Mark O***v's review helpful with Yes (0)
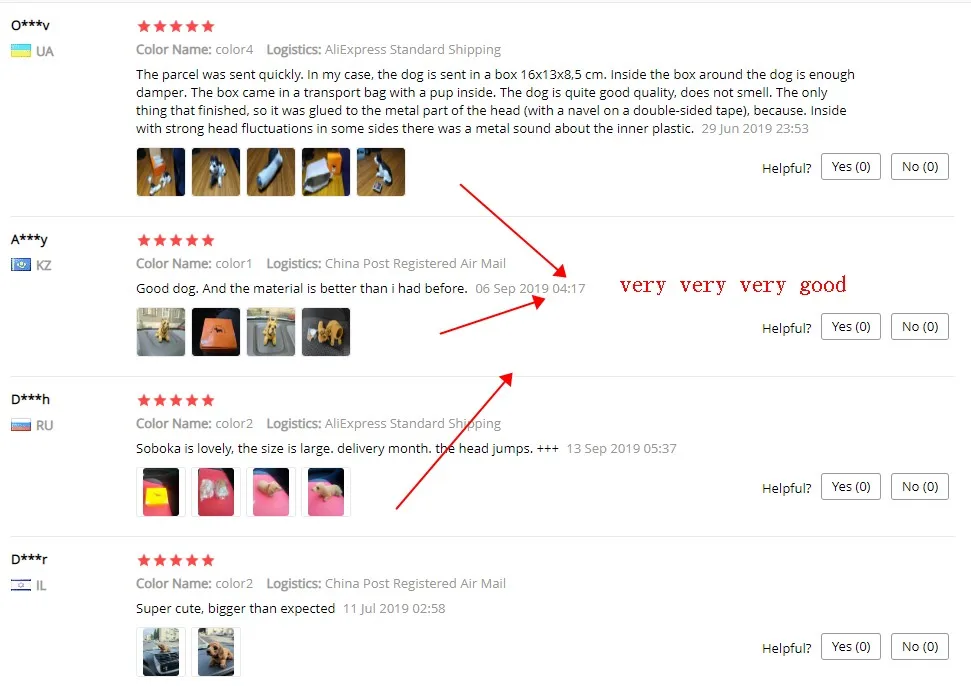The height and width of the screenshot is (686, 971). (x=851, y=167)
